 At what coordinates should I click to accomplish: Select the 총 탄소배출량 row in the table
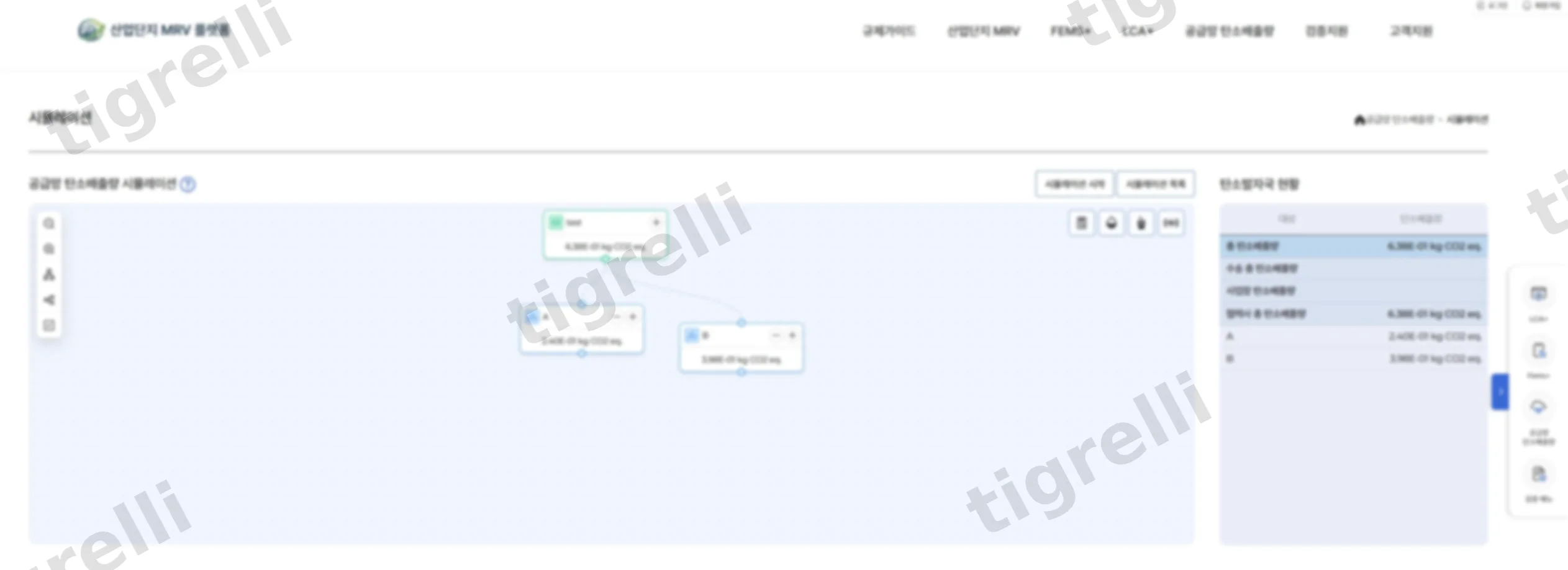click(x=1354, y=247)
